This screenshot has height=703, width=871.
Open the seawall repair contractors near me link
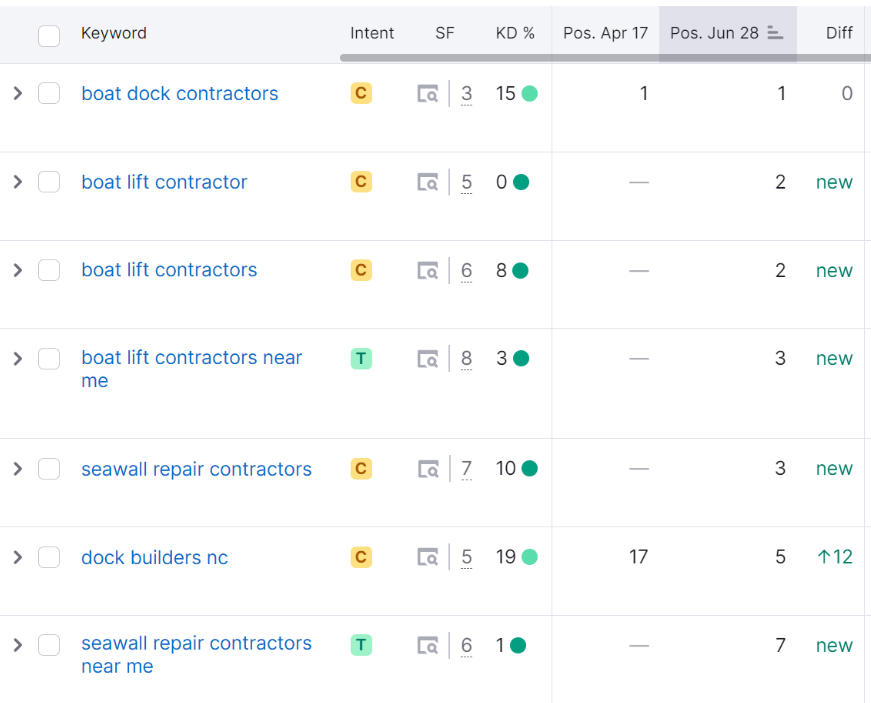[x=196, y=644]
